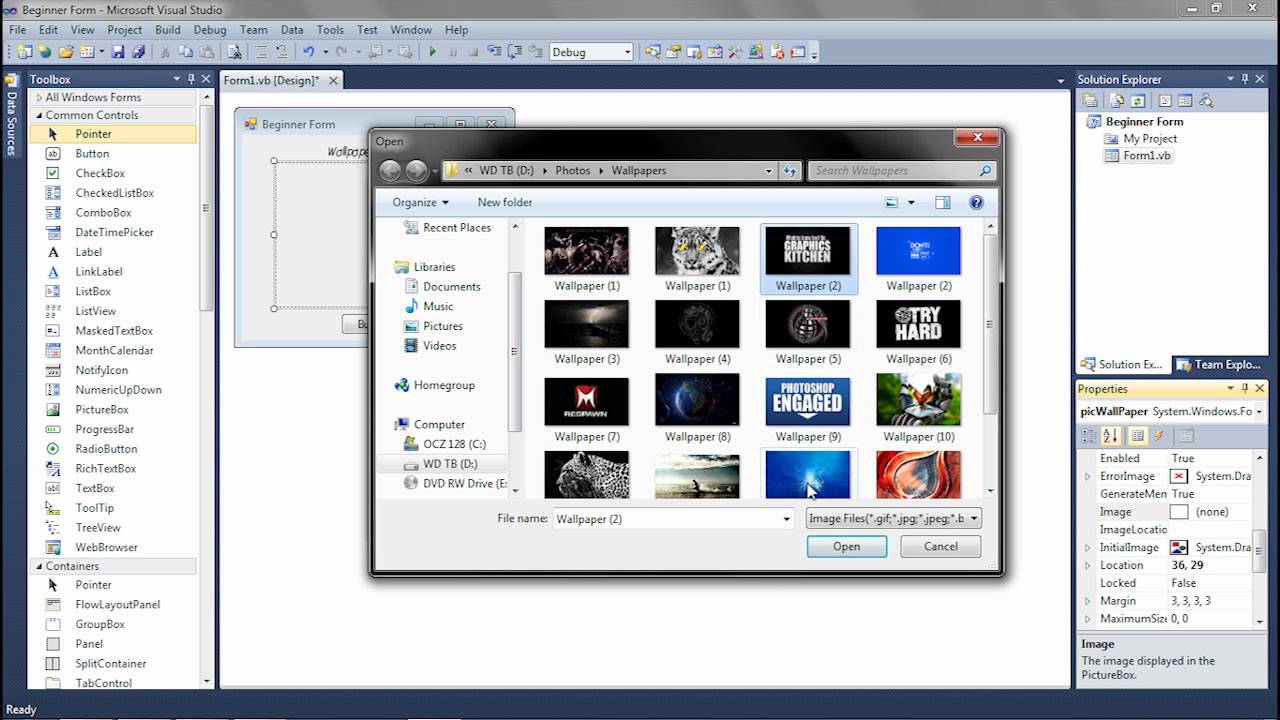The image size is (1280, 720).
Task: Open the change-view options dropdown arrow
Action: 911,203
